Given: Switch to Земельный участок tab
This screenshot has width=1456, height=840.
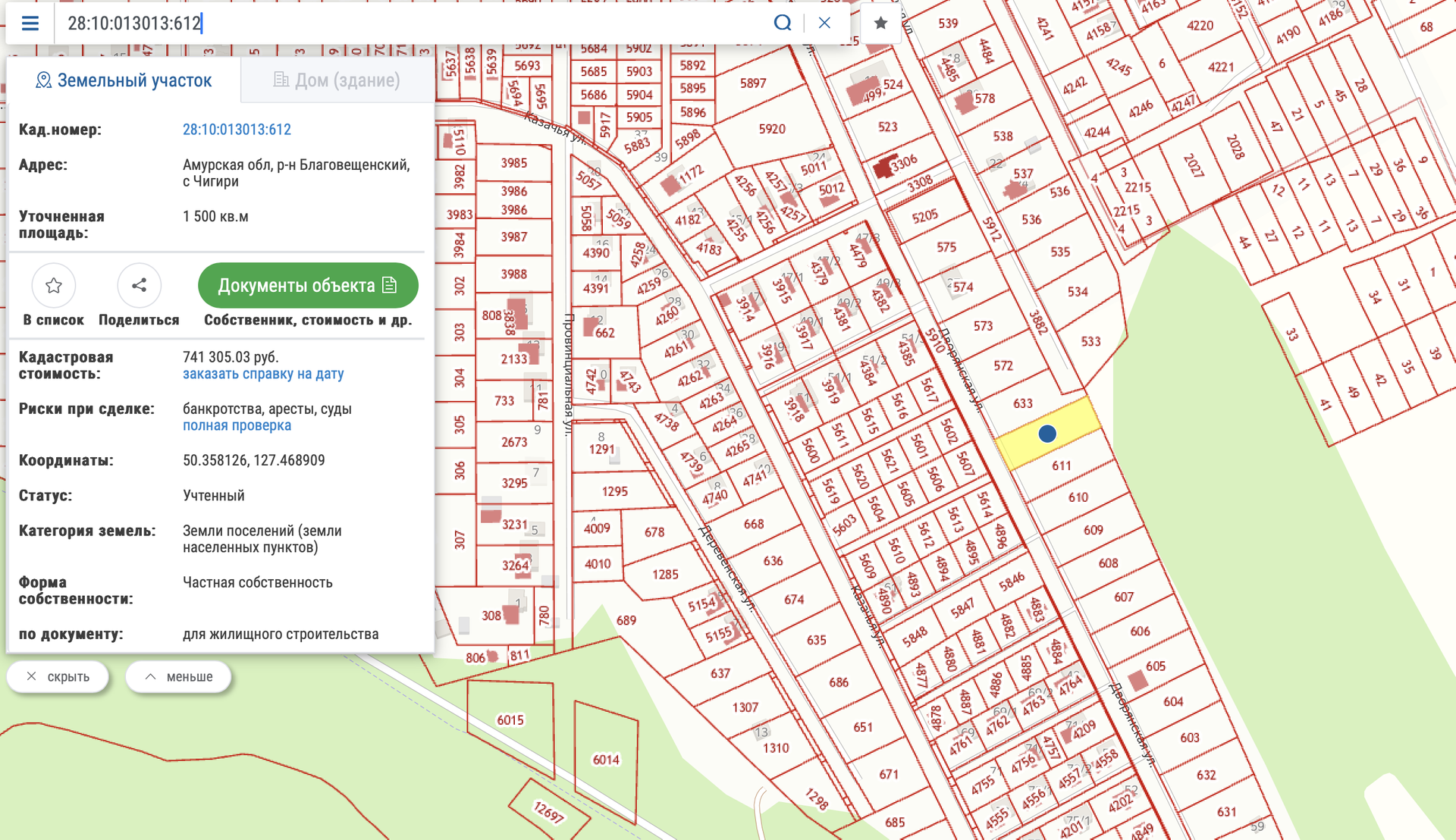Looking at the screenshot, I should [124, 80].
